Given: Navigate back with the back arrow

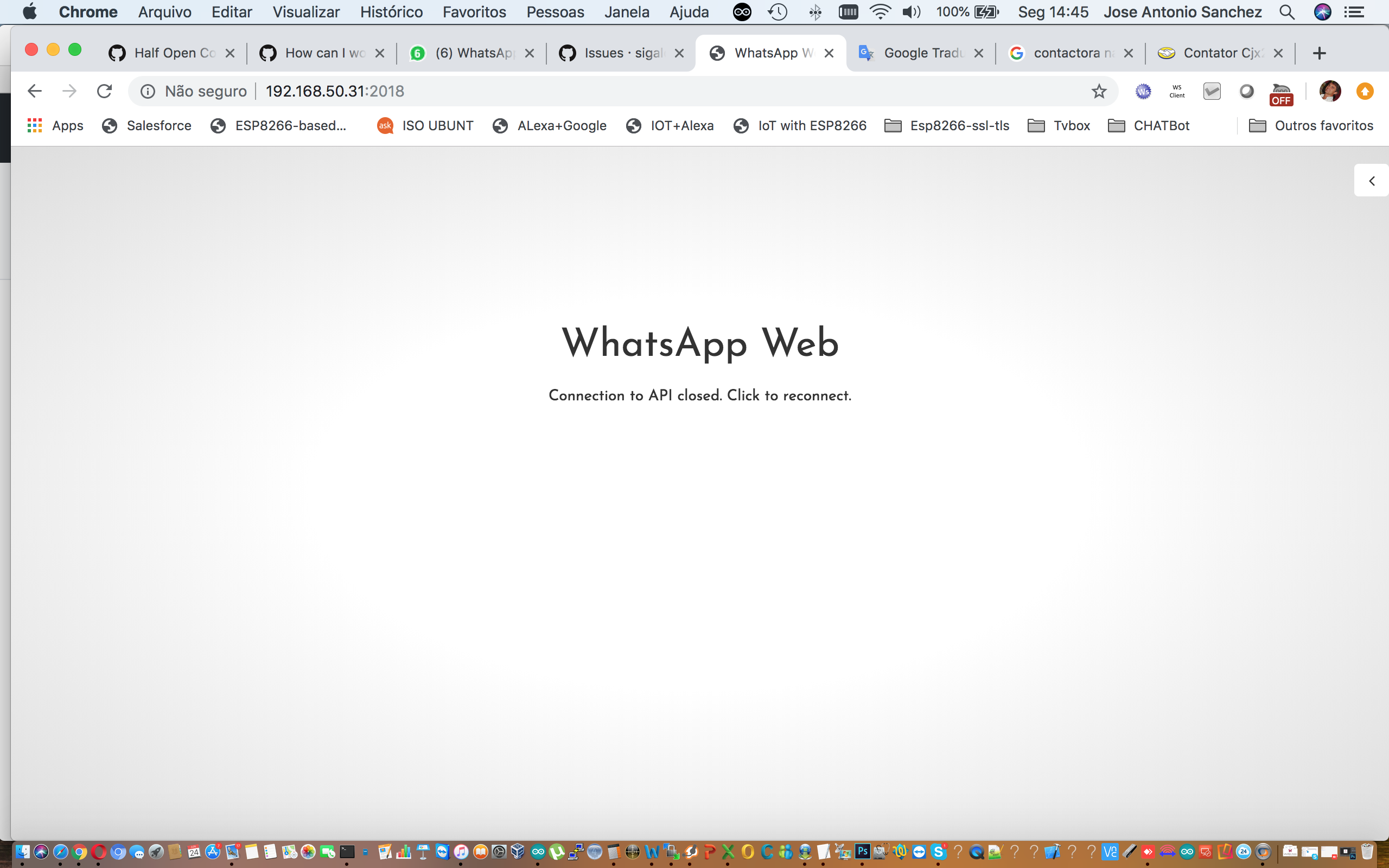Looking at the screenshot, I should coord(34,91).
